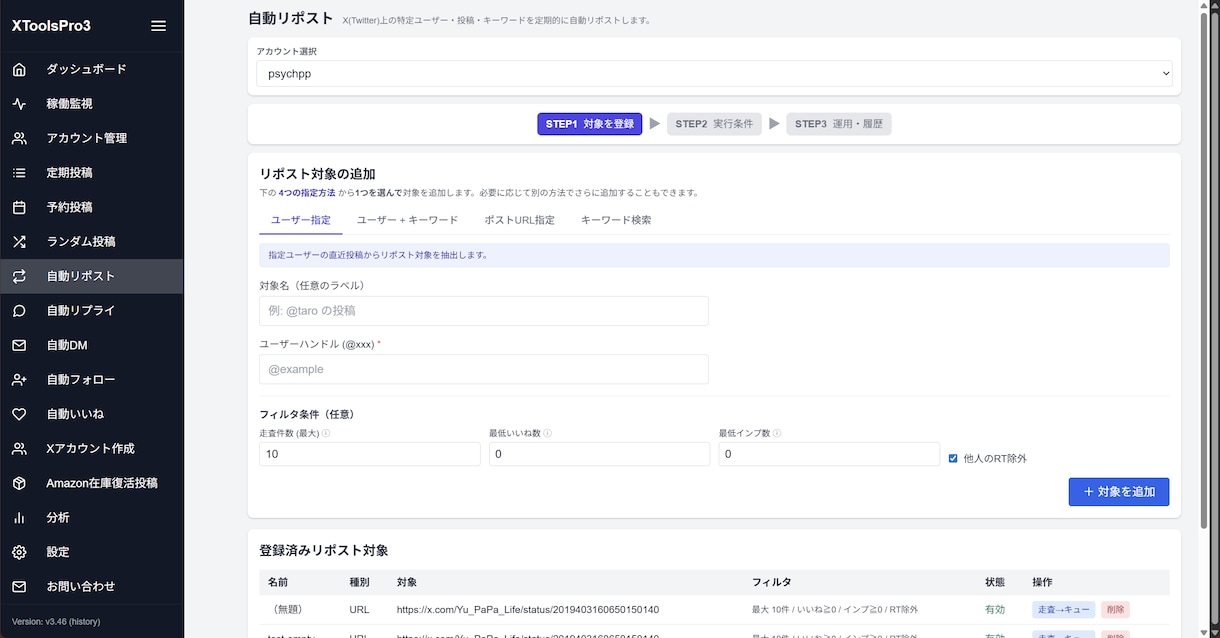Toggle the sidebar hamburger menu icon
This screenshot has height=638, width=1220.
158,26
